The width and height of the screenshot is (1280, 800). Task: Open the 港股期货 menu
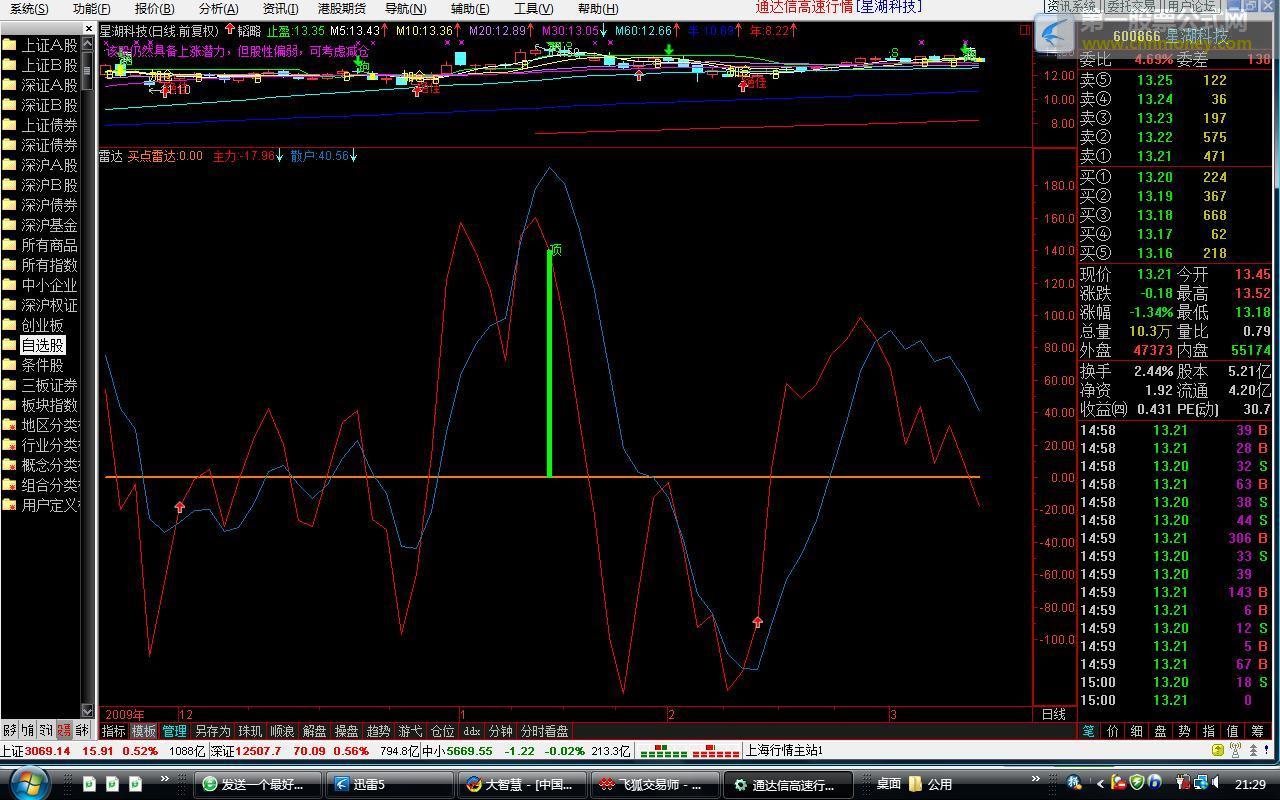pos(342,9)
